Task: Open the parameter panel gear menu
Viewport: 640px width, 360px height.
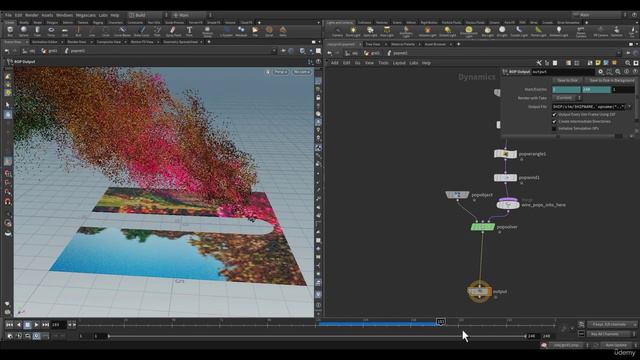Action: (x=600, y=72)
